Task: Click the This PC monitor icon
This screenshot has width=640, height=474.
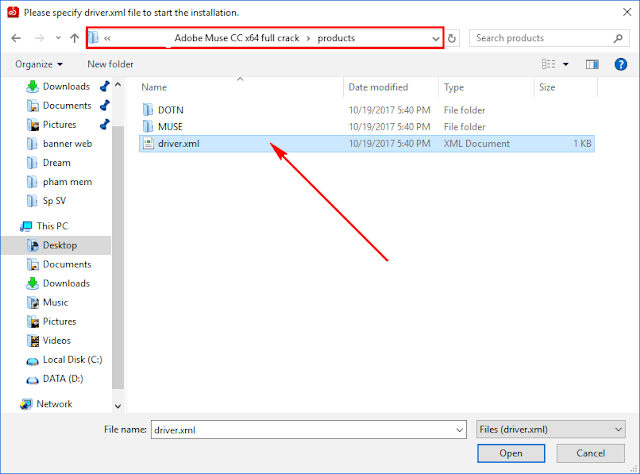Action: [x=26, y=226]
